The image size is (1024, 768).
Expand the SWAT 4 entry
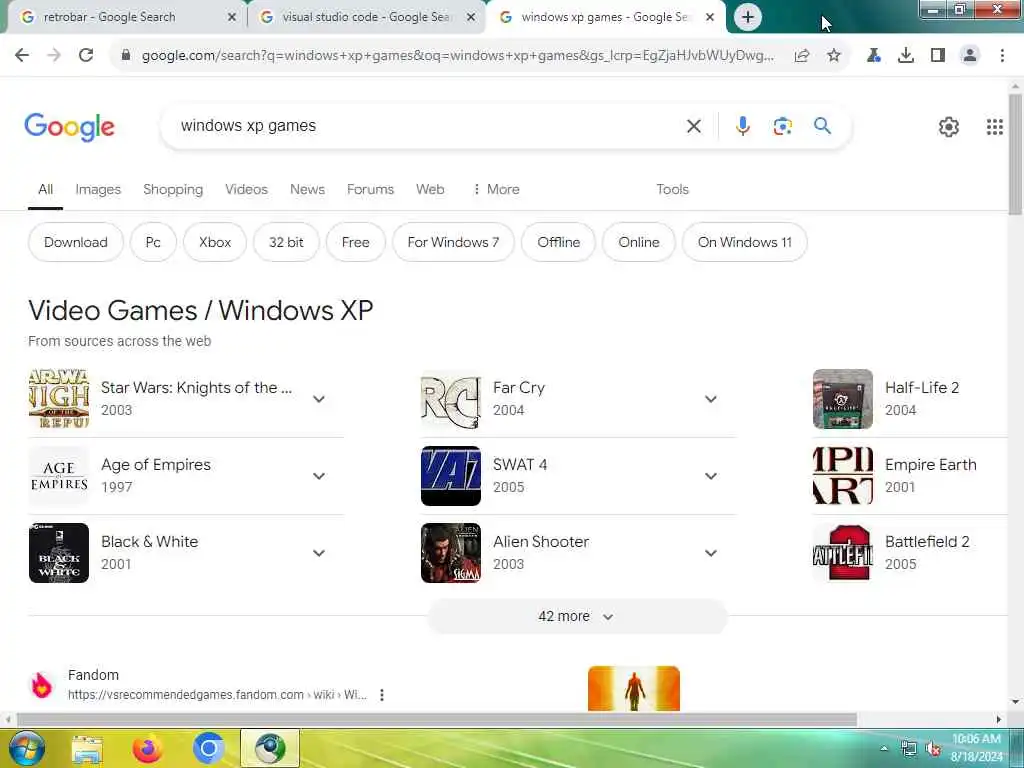click(x=711, y=476)
